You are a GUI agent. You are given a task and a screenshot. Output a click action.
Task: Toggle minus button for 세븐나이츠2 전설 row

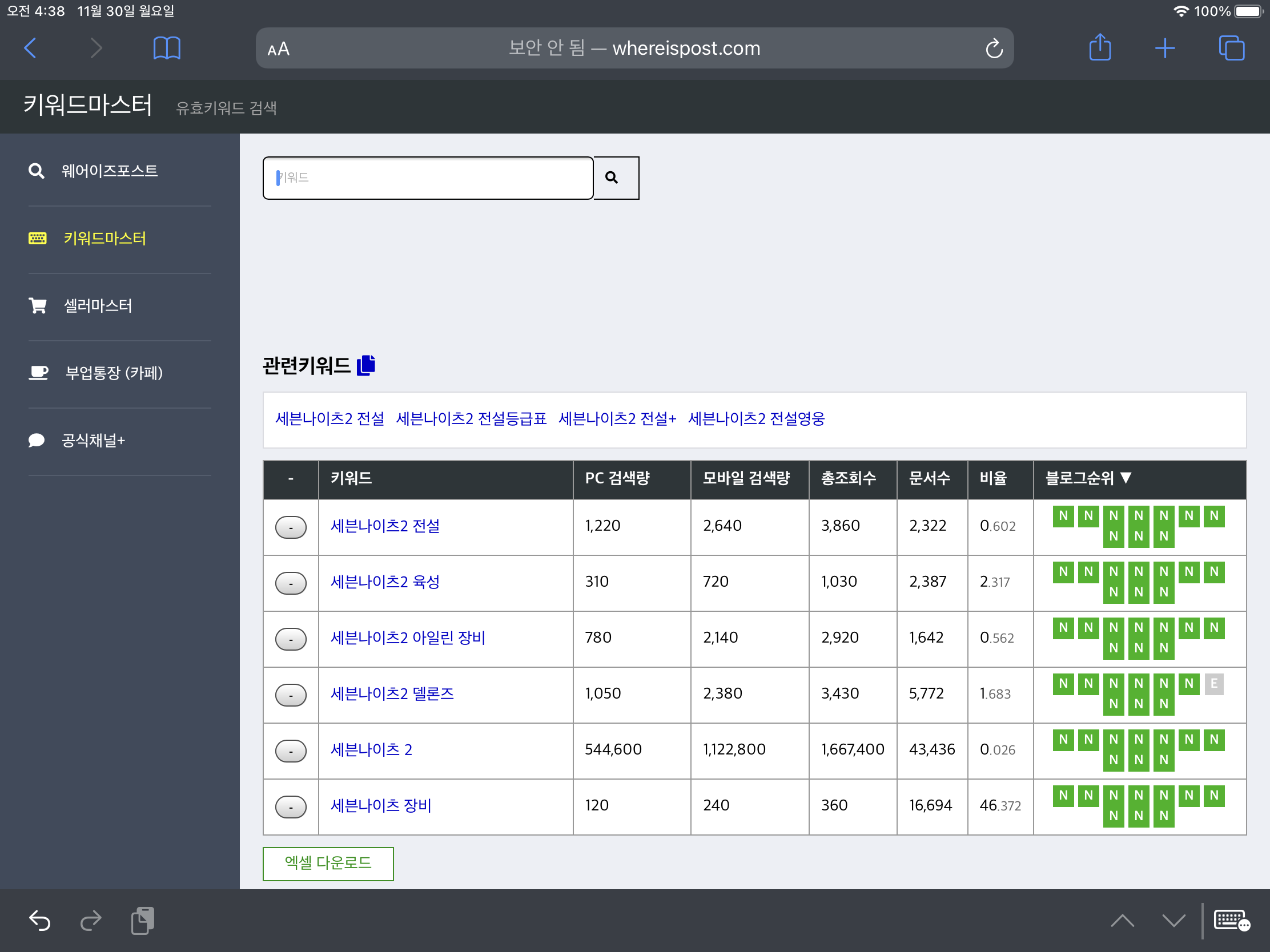point(291,527)
